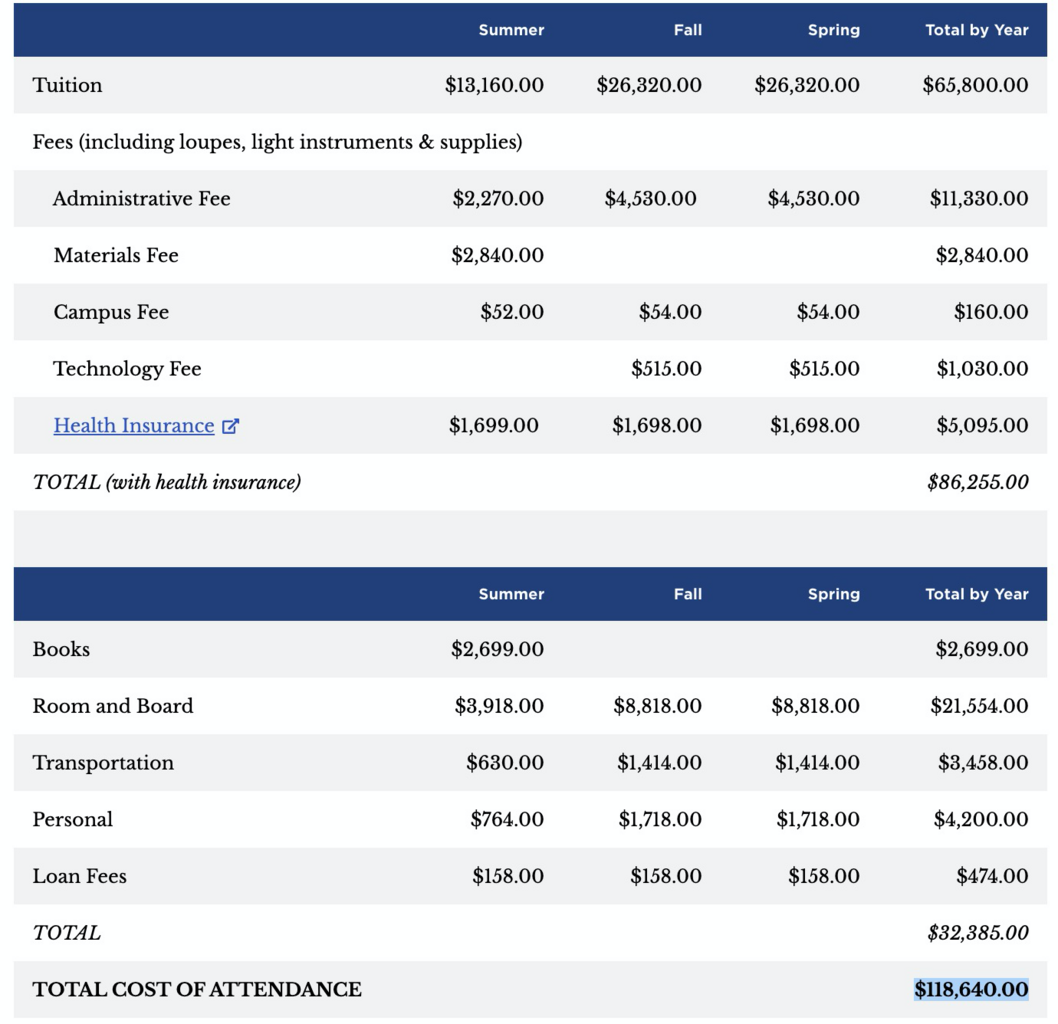
Task: Click Total by Year header in second table
Action: pyautogui.click(x=976, y=594)
